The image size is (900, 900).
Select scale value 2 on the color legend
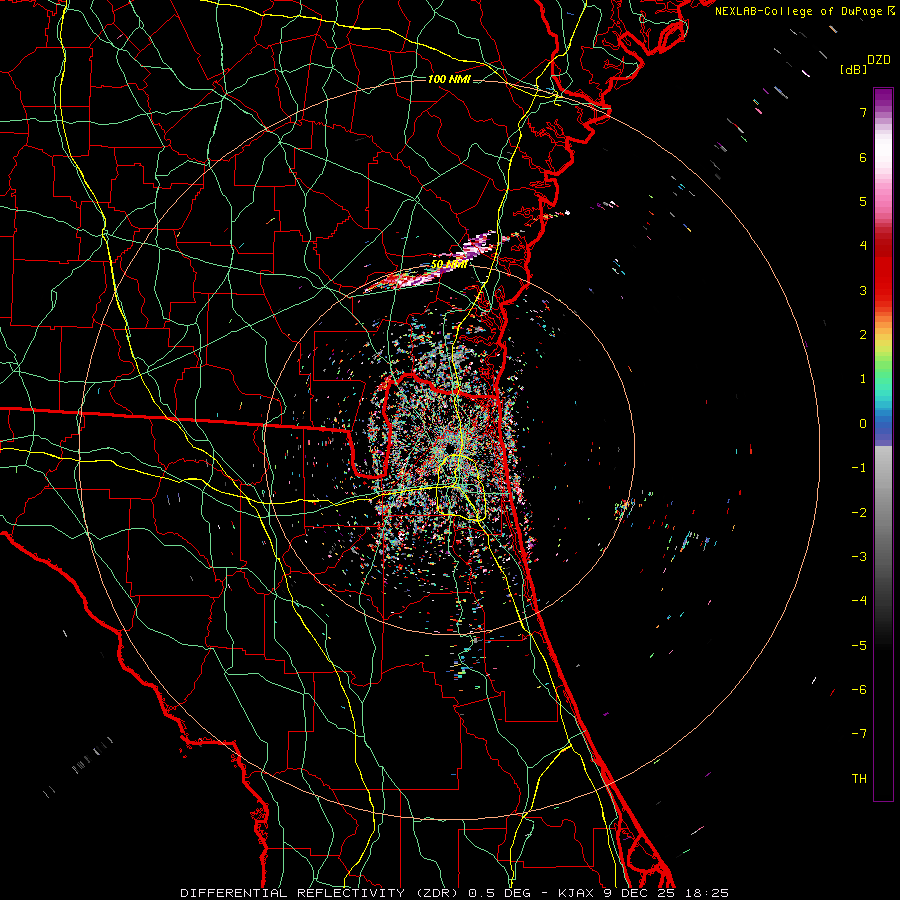tap(863, 335)
